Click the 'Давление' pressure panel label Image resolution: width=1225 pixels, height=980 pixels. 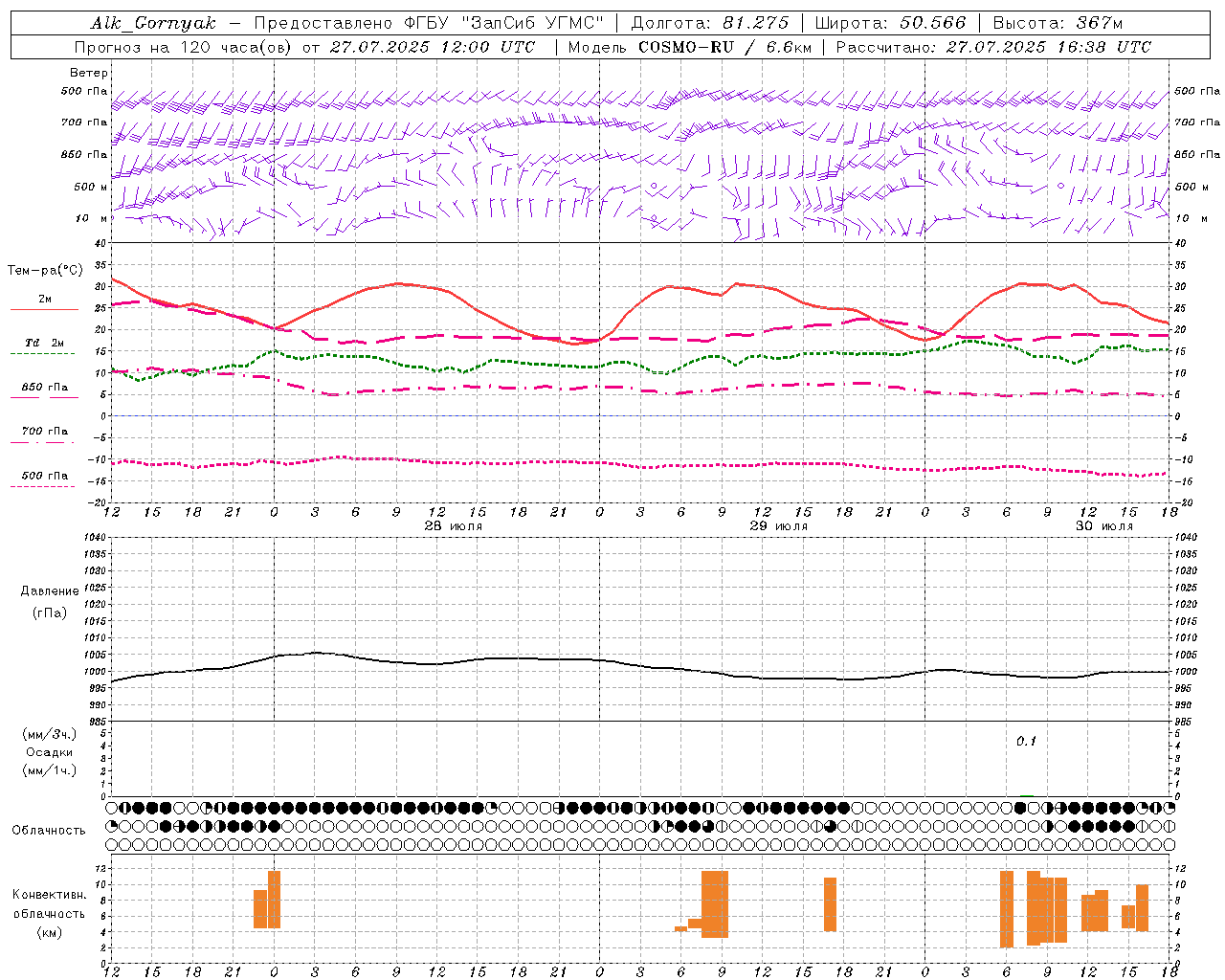pyautogui.click(x=50, y=591)
